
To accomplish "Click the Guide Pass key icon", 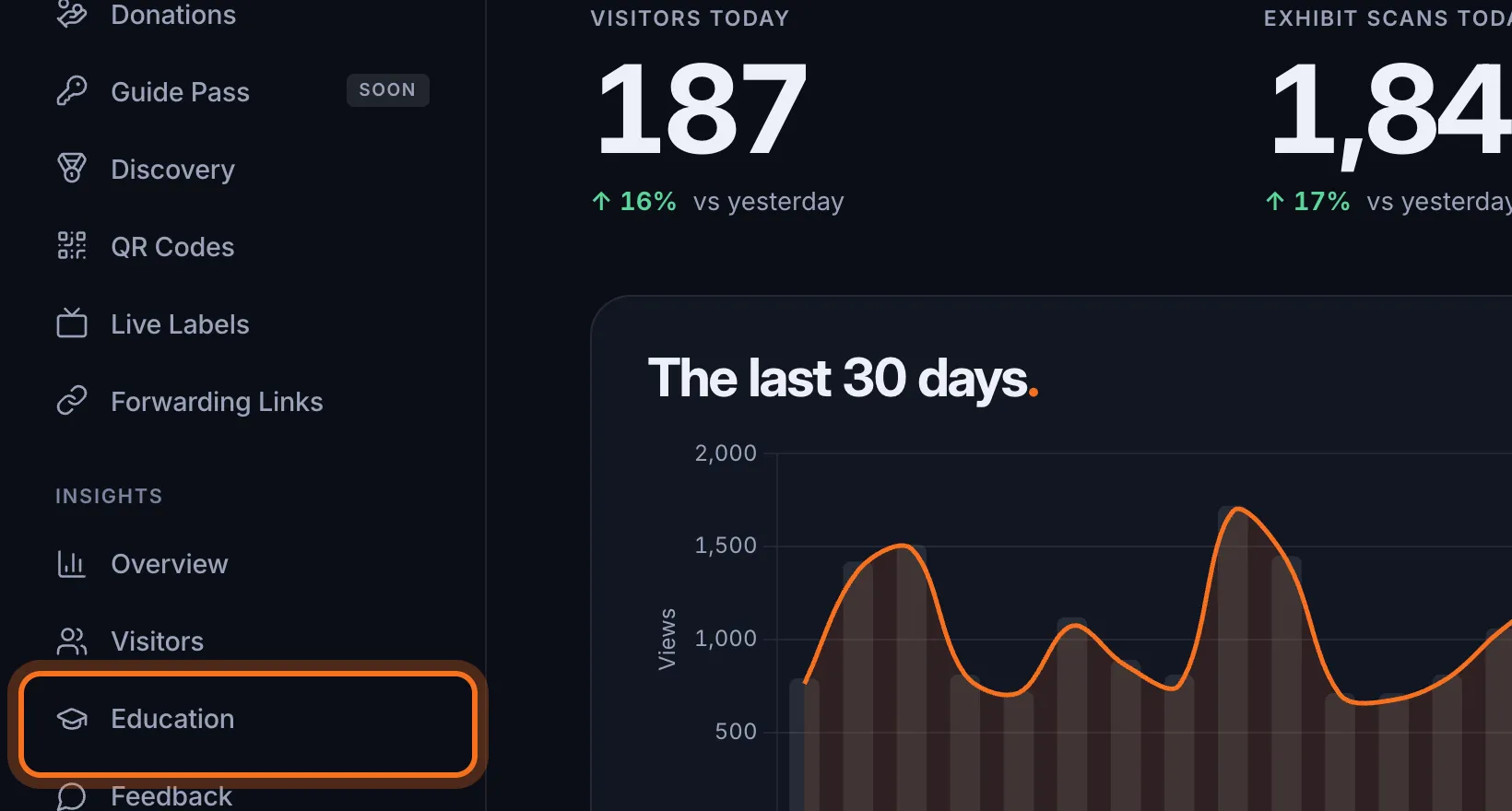I will pyautogui.click(x=72, y=91).
